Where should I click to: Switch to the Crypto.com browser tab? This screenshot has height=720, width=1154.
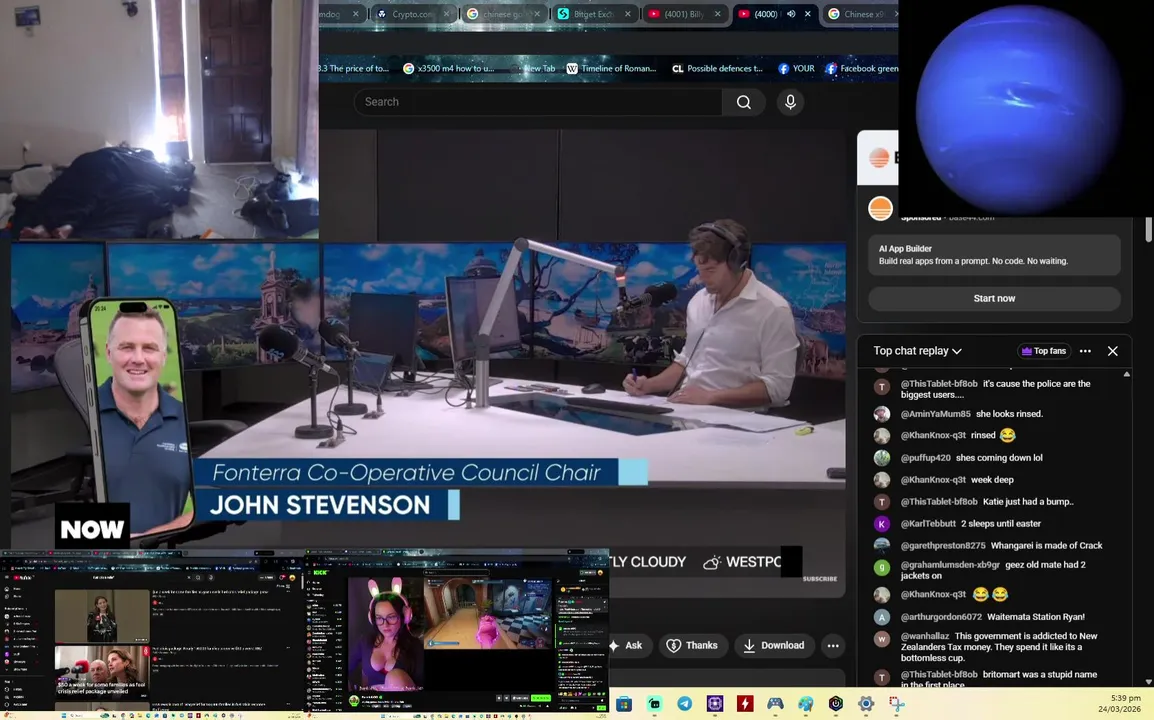412,14
